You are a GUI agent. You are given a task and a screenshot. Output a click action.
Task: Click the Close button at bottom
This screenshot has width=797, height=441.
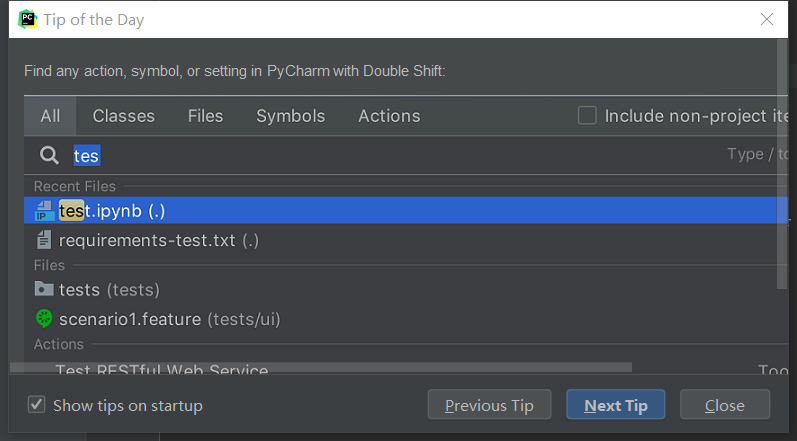pos(724,405)
